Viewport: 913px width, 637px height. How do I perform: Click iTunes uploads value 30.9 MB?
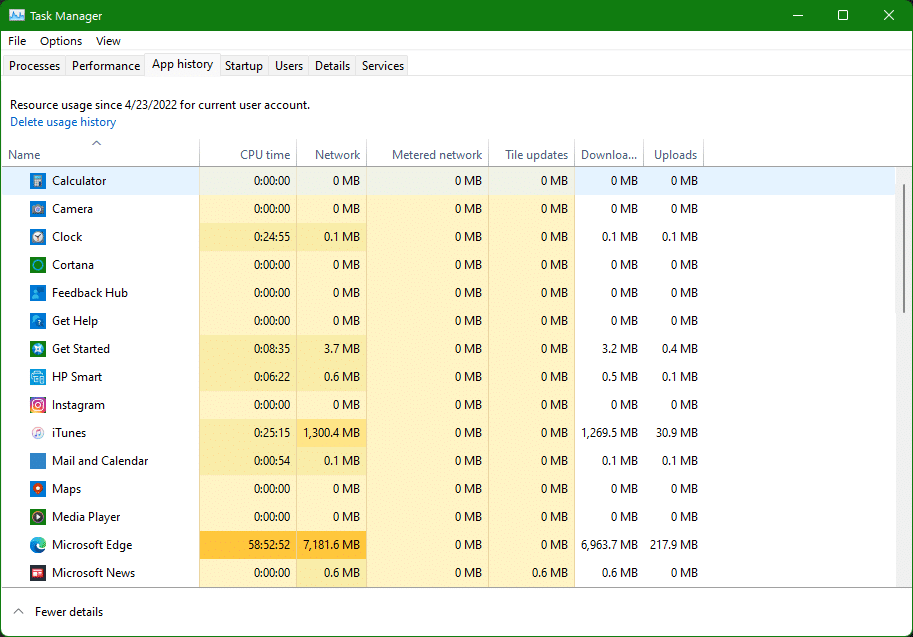click(x=677, y=433)
